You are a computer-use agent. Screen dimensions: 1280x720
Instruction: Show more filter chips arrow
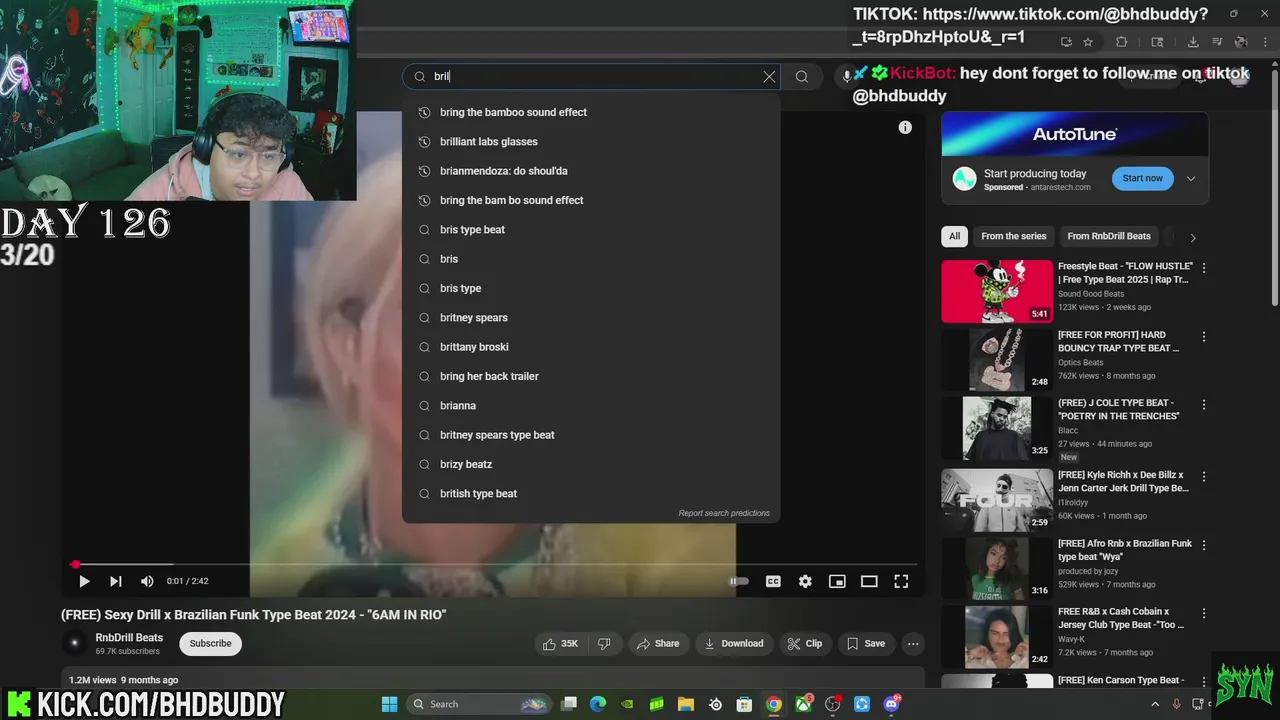pos(1192,238)
